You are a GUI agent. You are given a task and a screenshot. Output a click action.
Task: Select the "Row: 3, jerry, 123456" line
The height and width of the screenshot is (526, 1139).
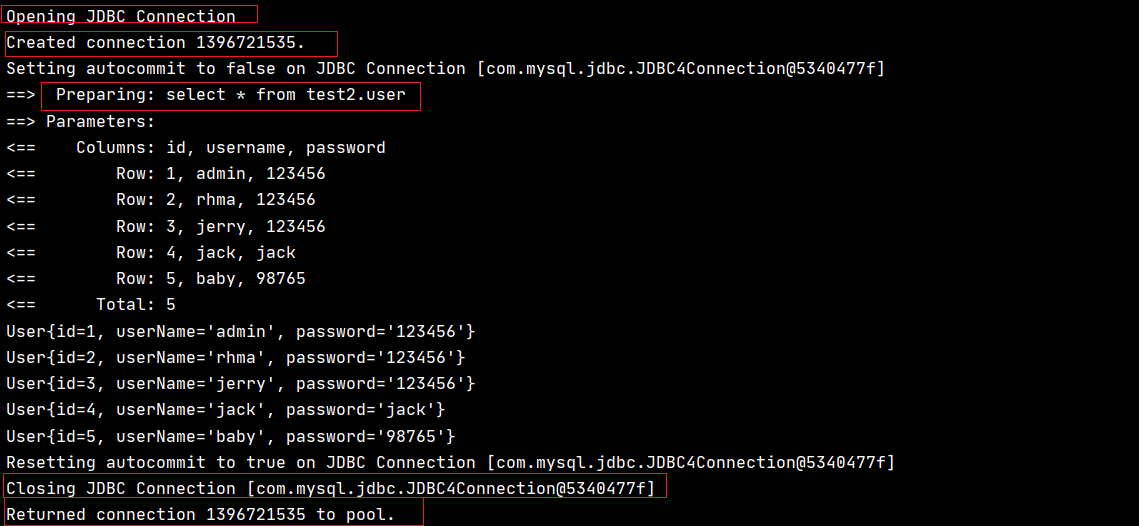220,227
